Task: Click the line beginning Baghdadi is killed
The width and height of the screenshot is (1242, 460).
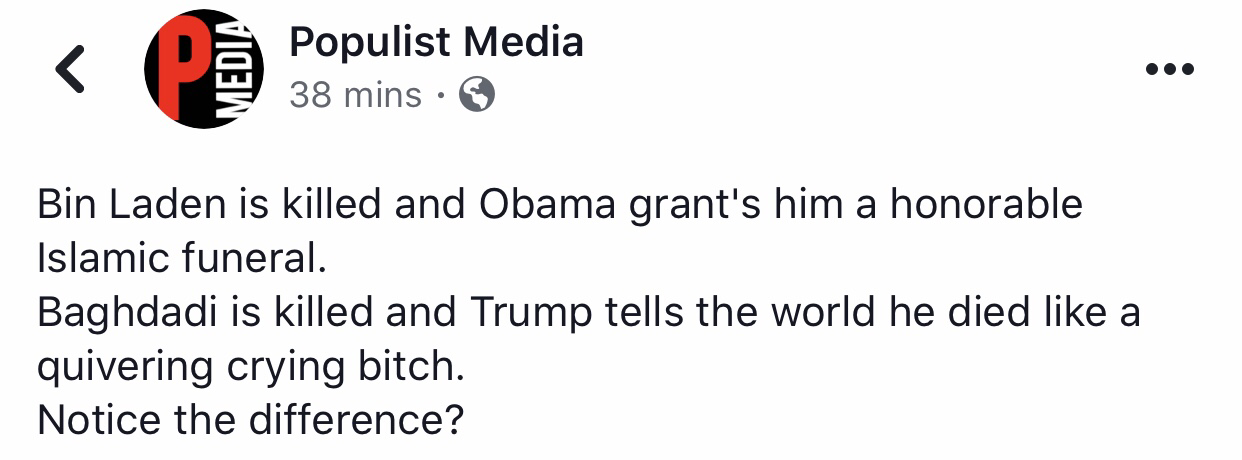Action: [588, 314]
